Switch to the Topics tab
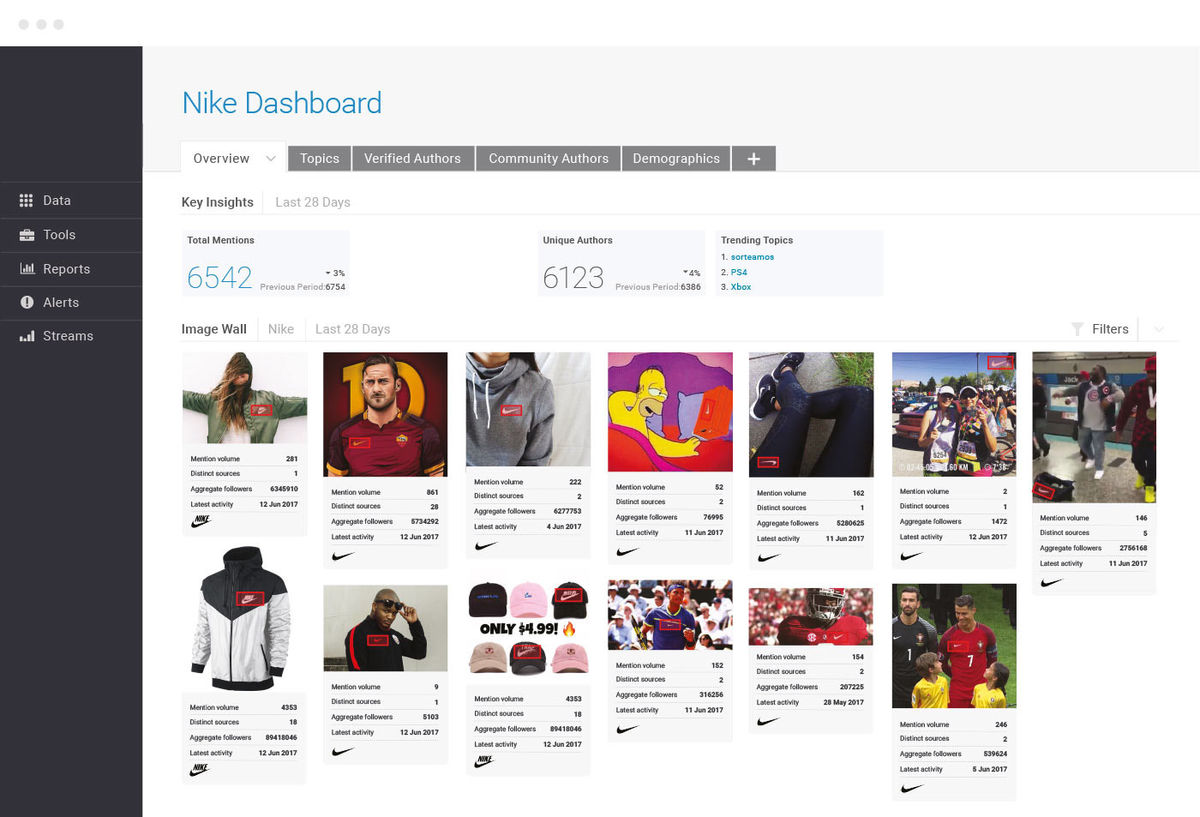The height and width of the screenshot is (817, 1200). point(319,159)
